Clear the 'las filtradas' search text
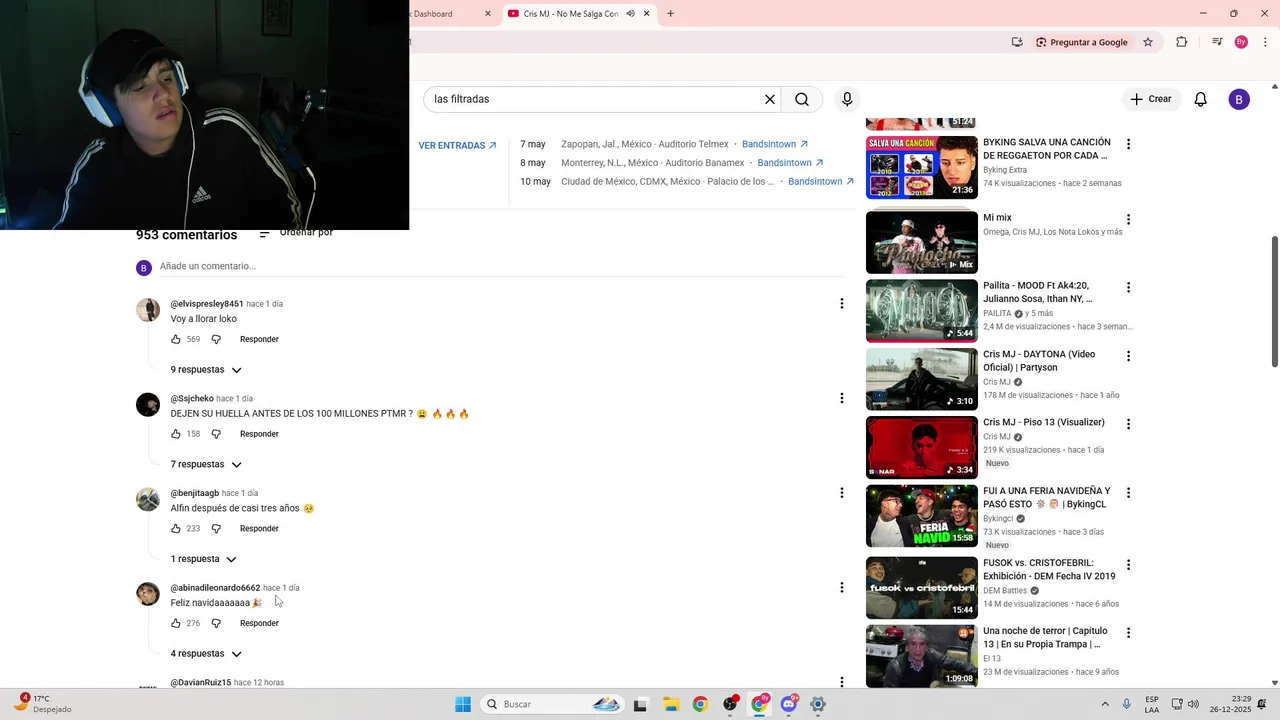 pyautogui.click(x=770, y=99)
